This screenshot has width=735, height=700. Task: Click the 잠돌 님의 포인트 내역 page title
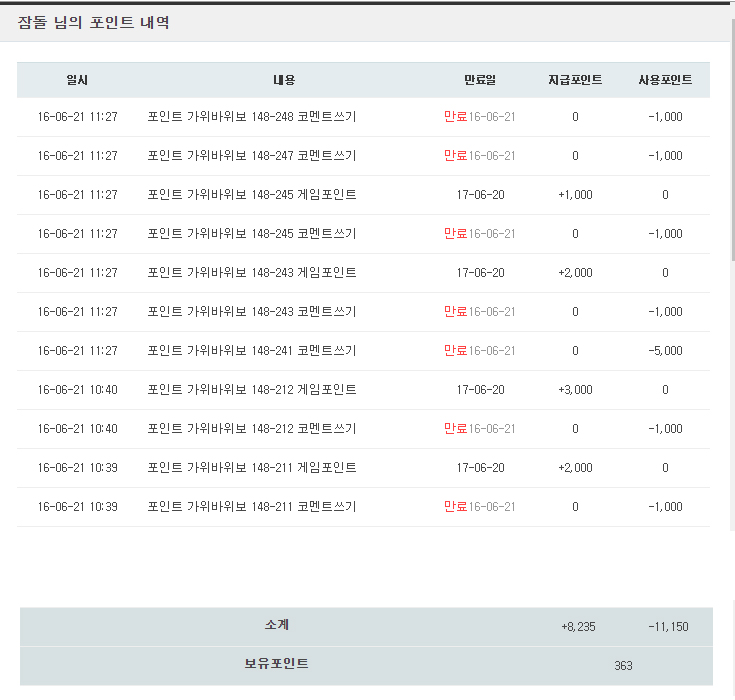pyautogui.click(x=93, y=23)
